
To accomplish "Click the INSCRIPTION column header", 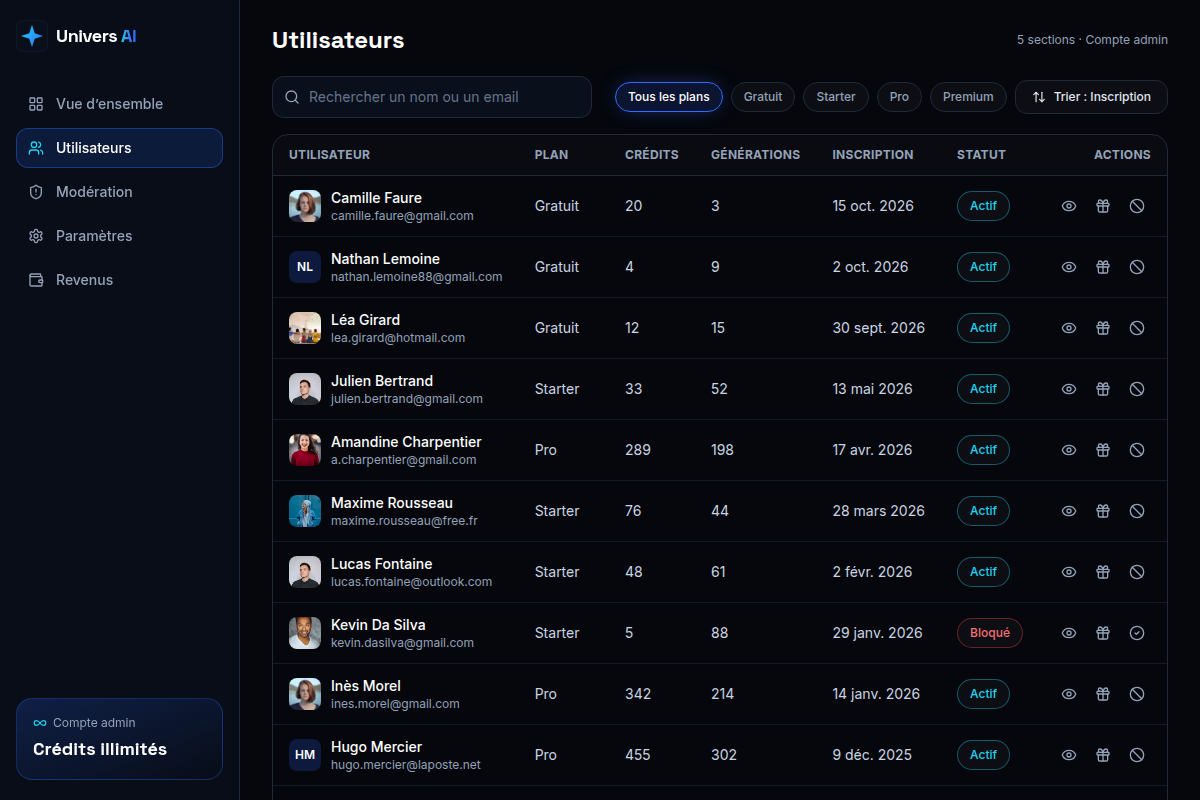I will coord(873,155).
